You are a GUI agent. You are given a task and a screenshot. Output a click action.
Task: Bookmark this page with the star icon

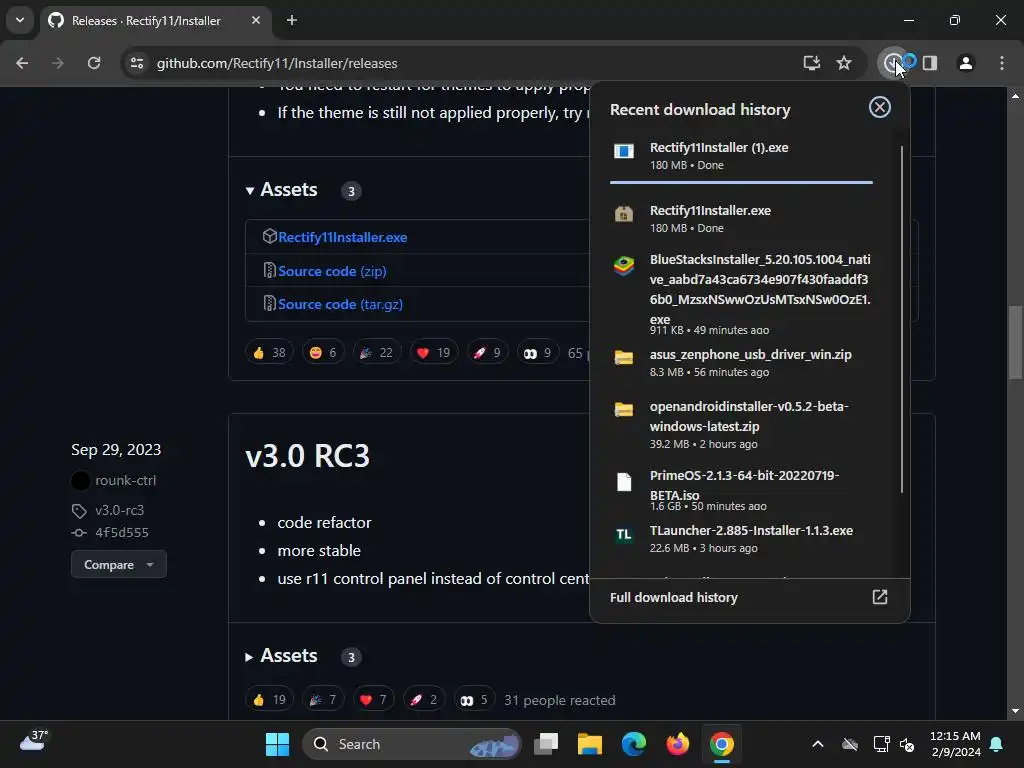point(844,63)
